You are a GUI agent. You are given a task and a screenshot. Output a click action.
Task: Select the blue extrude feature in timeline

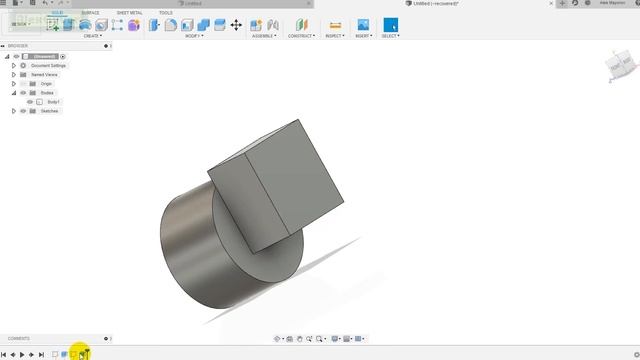pyautogui.click(x=64, y=354)
